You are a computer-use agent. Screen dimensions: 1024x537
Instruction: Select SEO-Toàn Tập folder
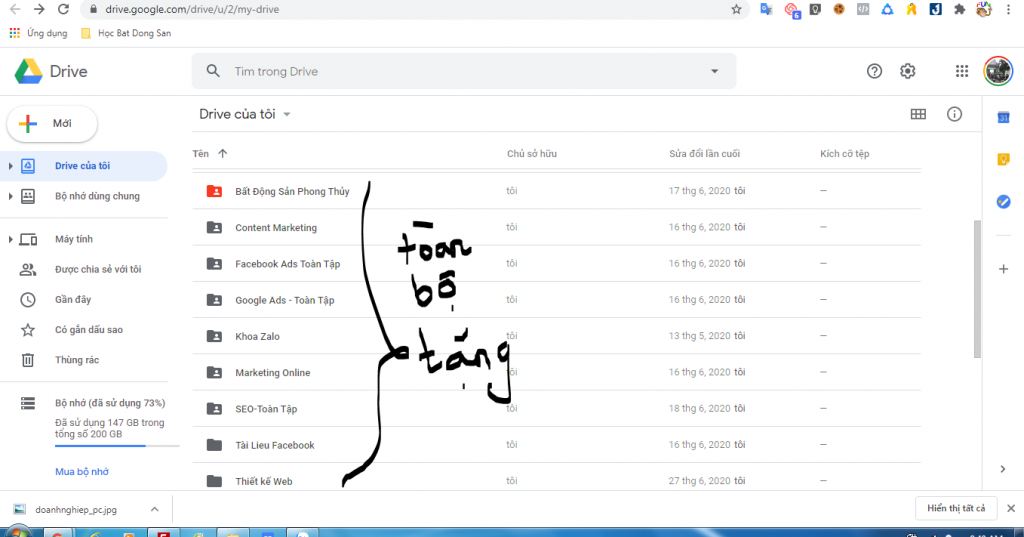[556, 409]
